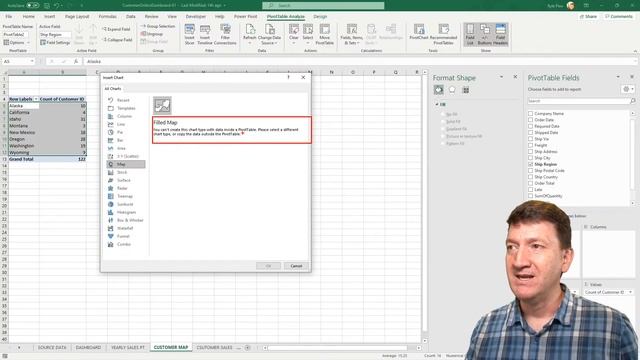
Task: Click in the PivotTable Fields search box
Action: [578, 101]
